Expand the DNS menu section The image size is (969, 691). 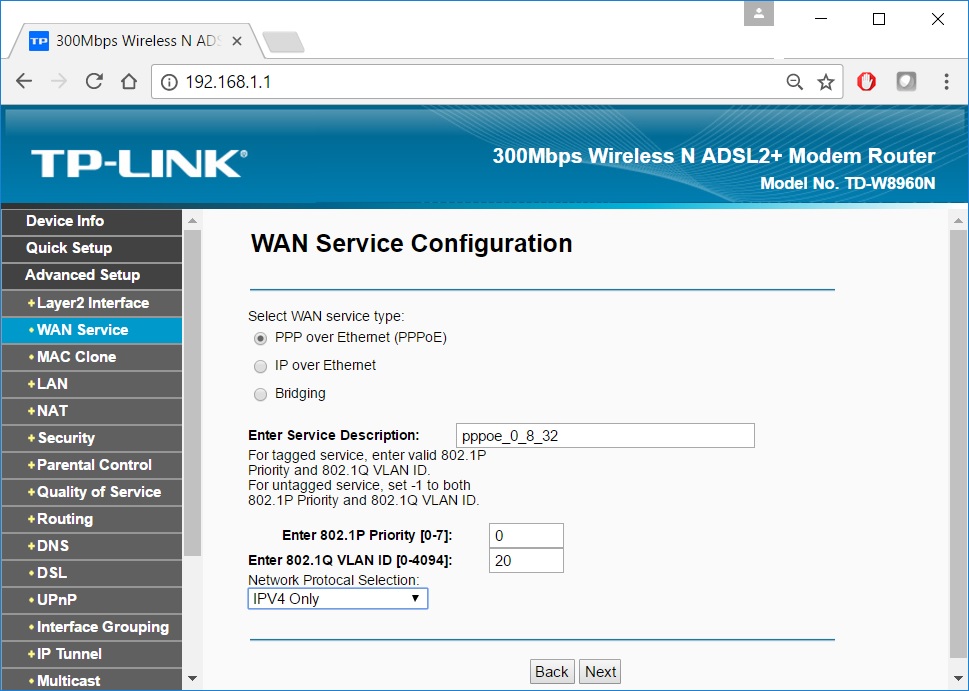click(x=91, y=546)
